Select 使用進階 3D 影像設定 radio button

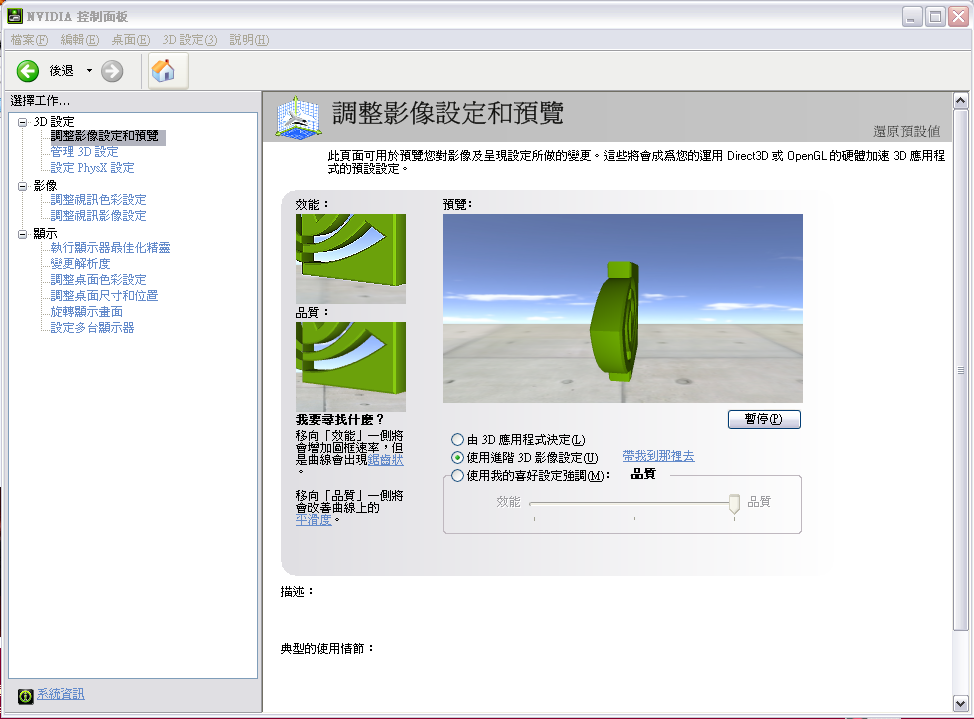click(x=458, y=457)
